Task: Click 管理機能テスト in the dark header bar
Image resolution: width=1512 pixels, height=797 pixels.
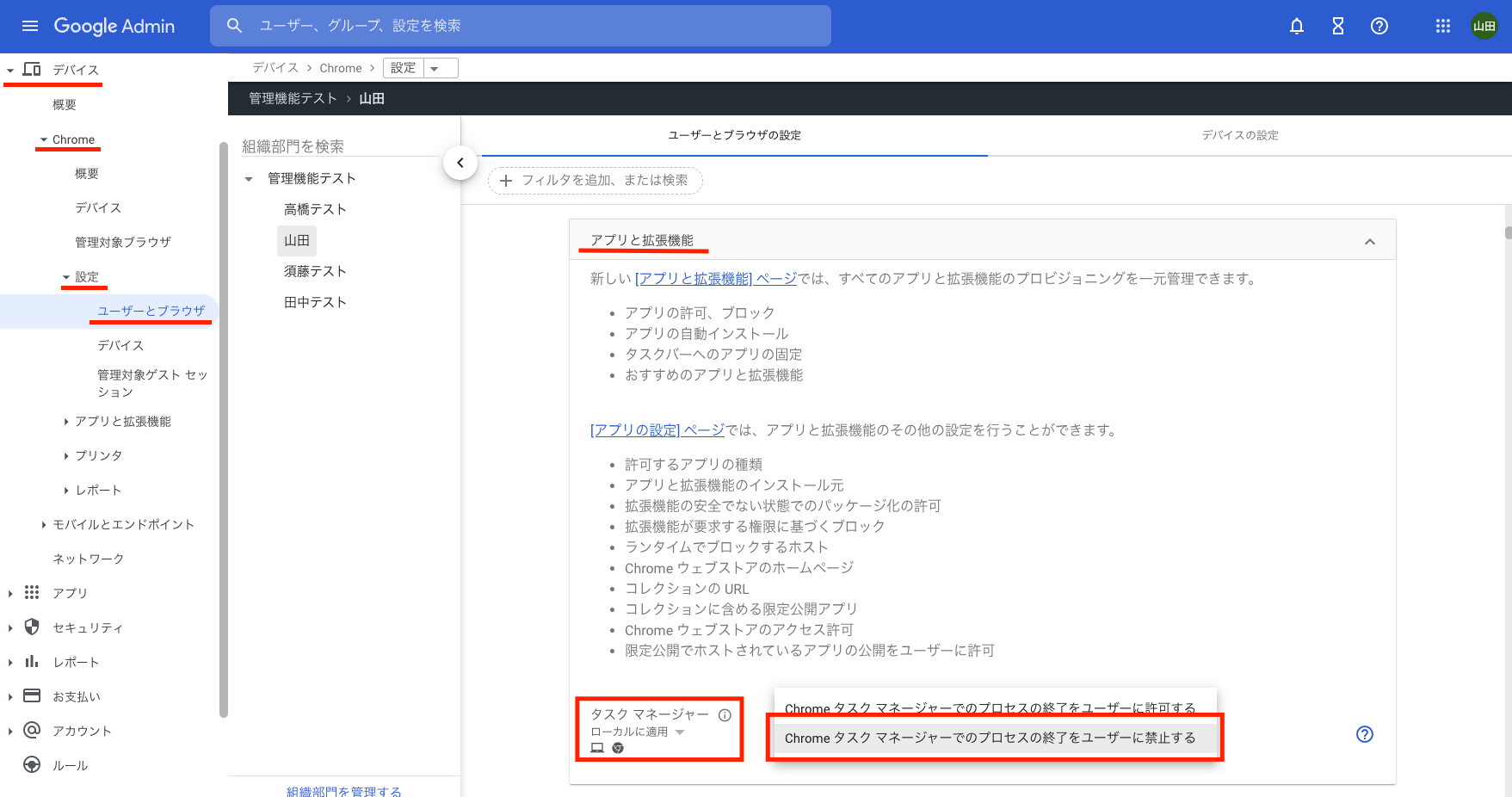Action: click(293, 98)
